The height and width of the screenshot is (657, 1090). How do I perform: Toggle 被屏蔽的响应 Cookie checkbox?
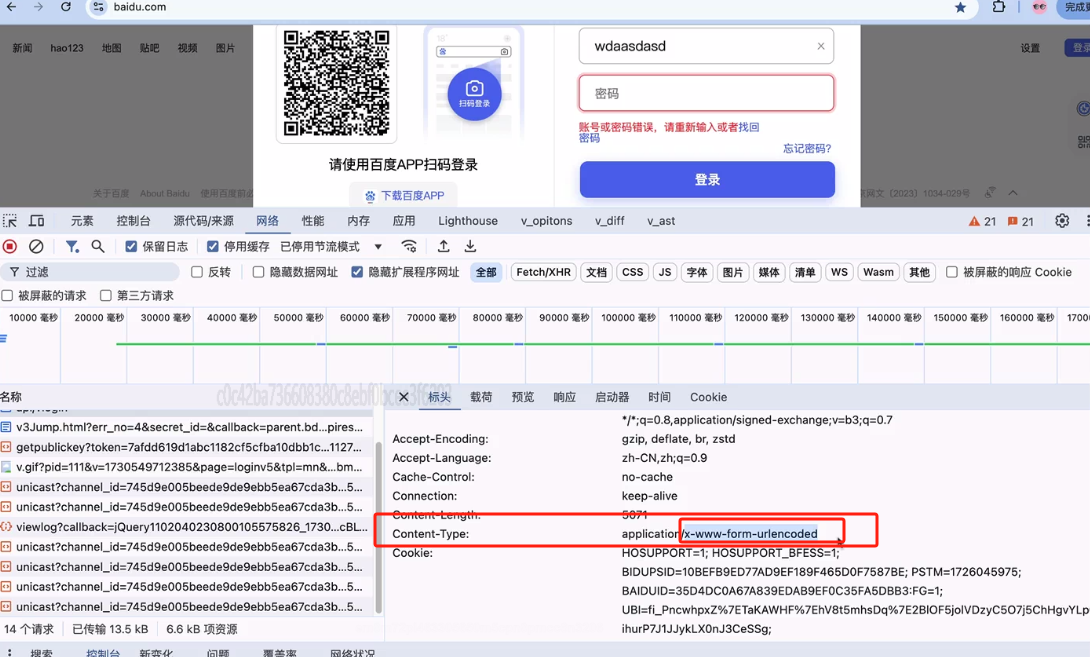pos(952,272)
